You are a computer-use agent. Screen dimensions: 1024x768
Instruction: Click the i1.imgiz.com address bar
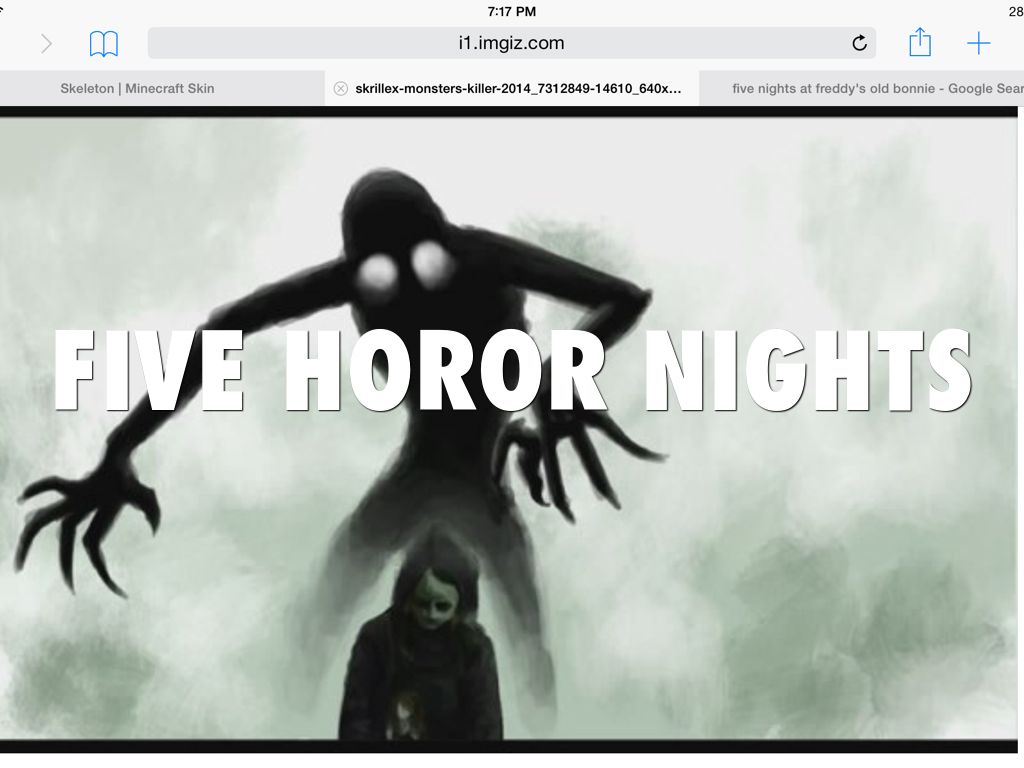[510, 43]
